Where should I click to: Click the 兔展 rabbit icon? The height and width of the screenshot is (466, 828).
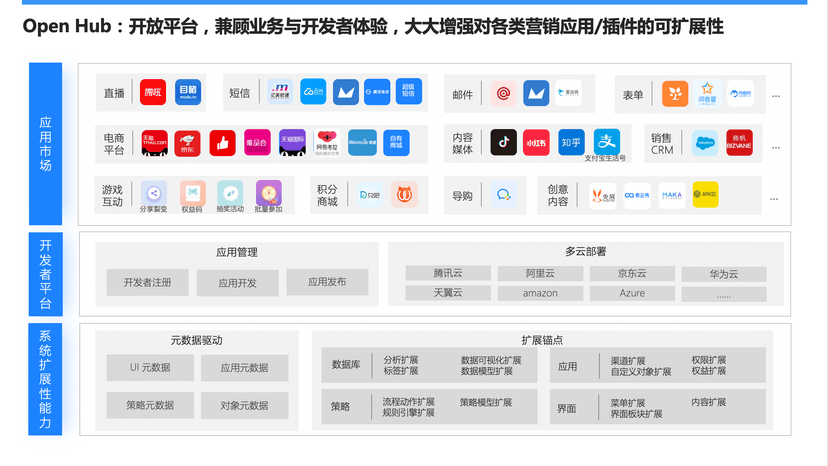603,196
